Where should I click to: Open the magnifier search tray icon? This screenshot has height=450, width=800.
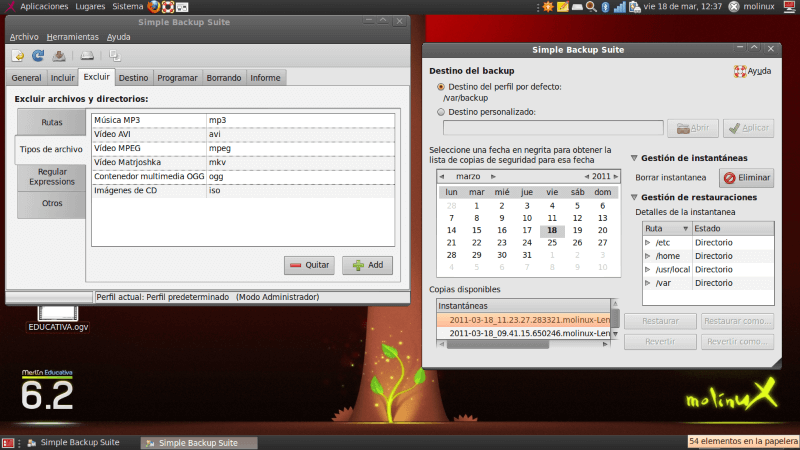[591, 7]
